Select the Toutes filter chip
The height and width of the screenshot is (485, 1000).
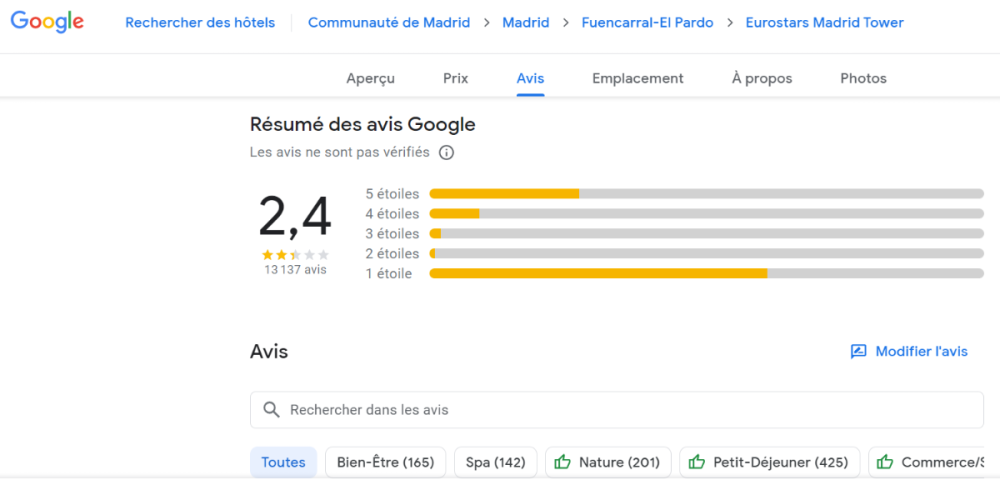[283, 462]
